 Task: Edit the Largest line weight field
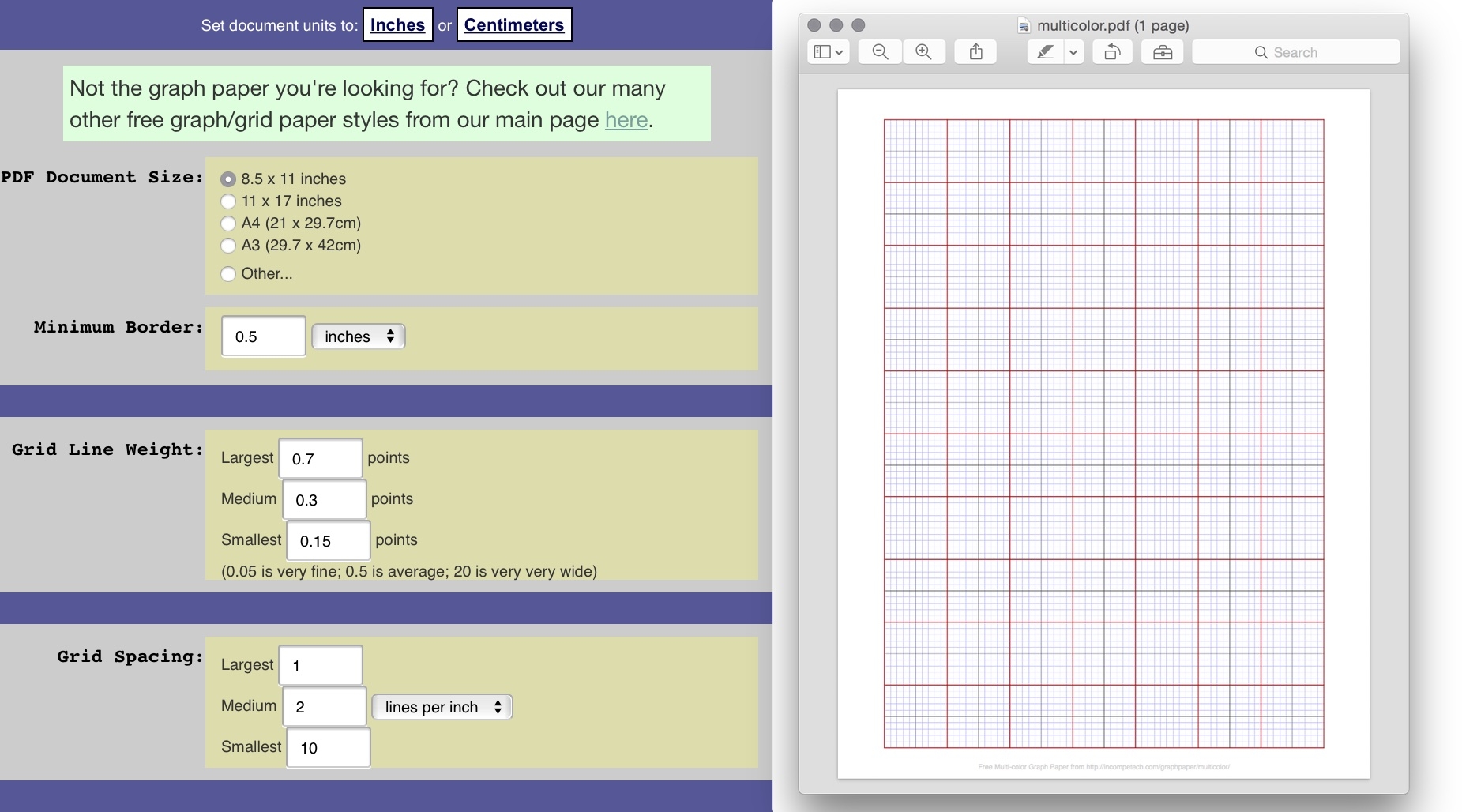point(321,459)
